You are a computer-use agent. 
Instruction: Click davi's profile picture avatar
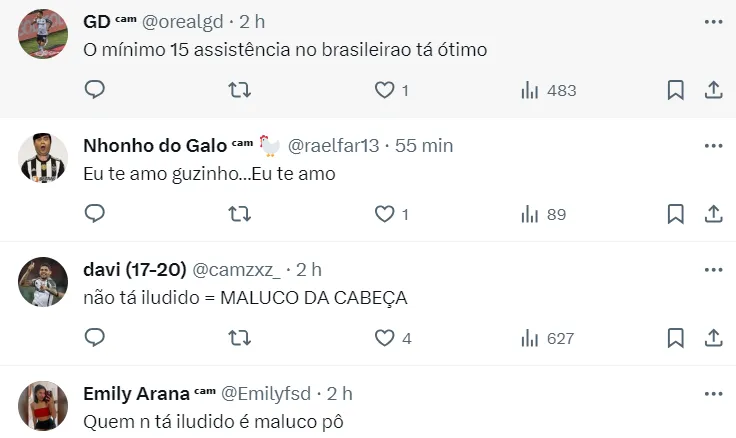coord(43,282)
